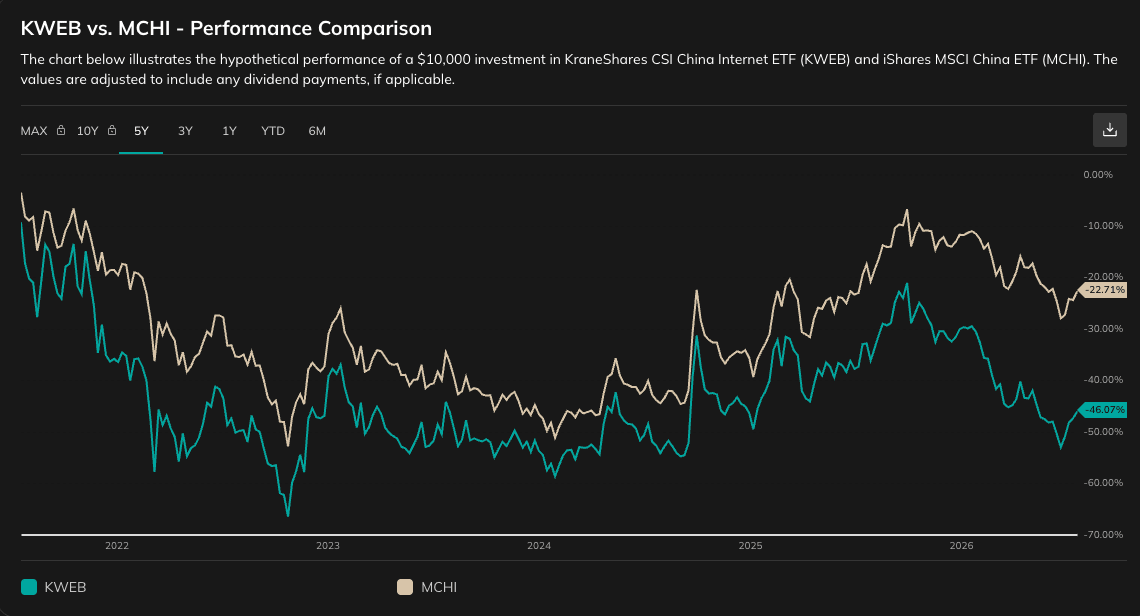Hide the KWEB line via legend label
1140x616 pixels.
(65, 587)
